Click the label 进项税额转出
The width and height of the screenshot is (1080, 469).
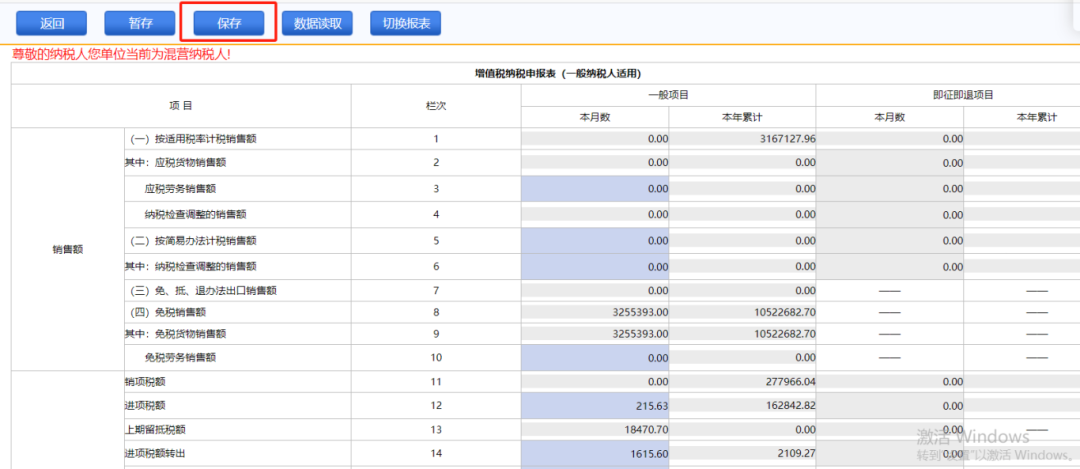tap(155, 454)
